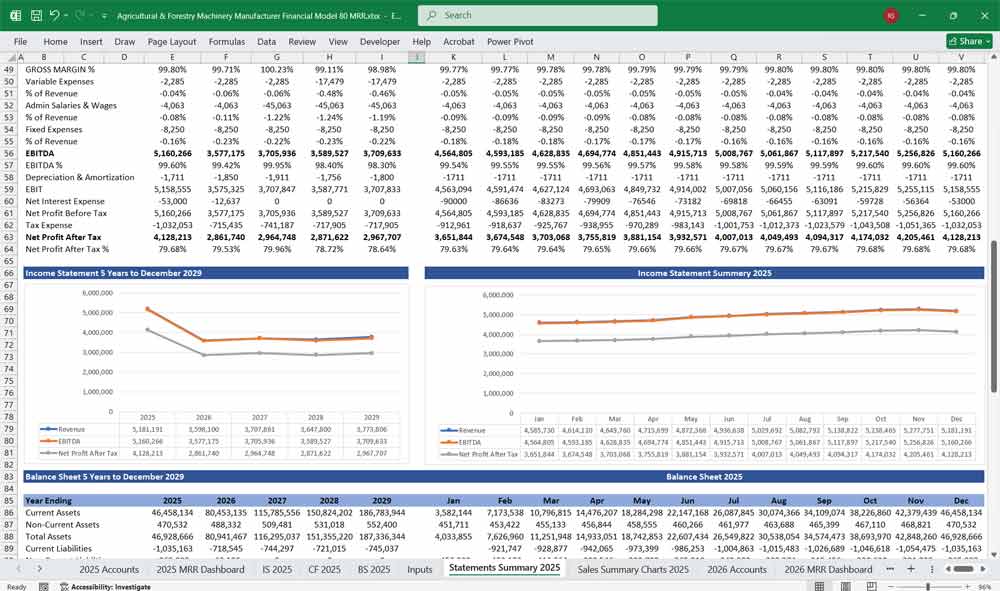The width and height of the screenshot is (1000, 591).
Task: Switch to Normal view using the status bar icon
Action: point(819,586)
